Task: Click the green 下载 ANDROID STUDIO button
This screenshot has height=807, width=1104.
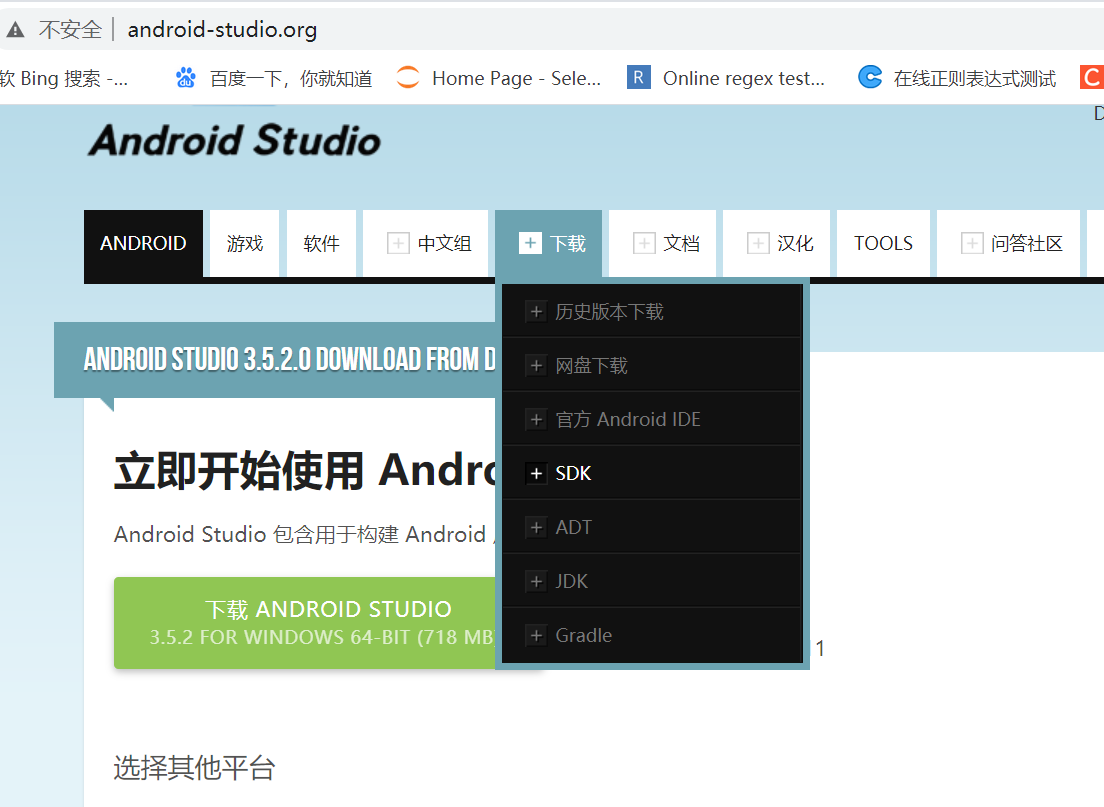Action: coord(306,623)
